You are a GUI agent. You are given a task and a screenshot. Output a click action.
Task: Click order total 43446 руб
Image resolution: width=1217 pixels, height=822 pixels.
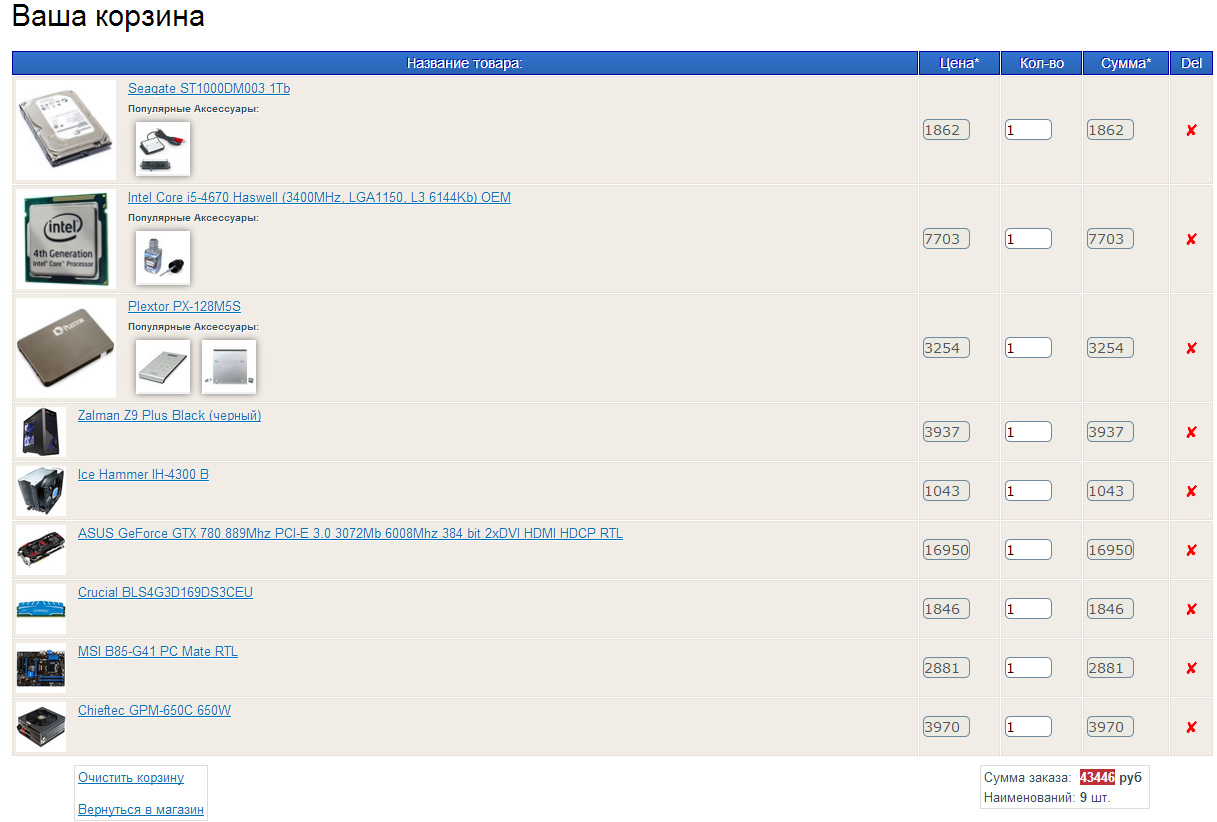click(1110, 778)
